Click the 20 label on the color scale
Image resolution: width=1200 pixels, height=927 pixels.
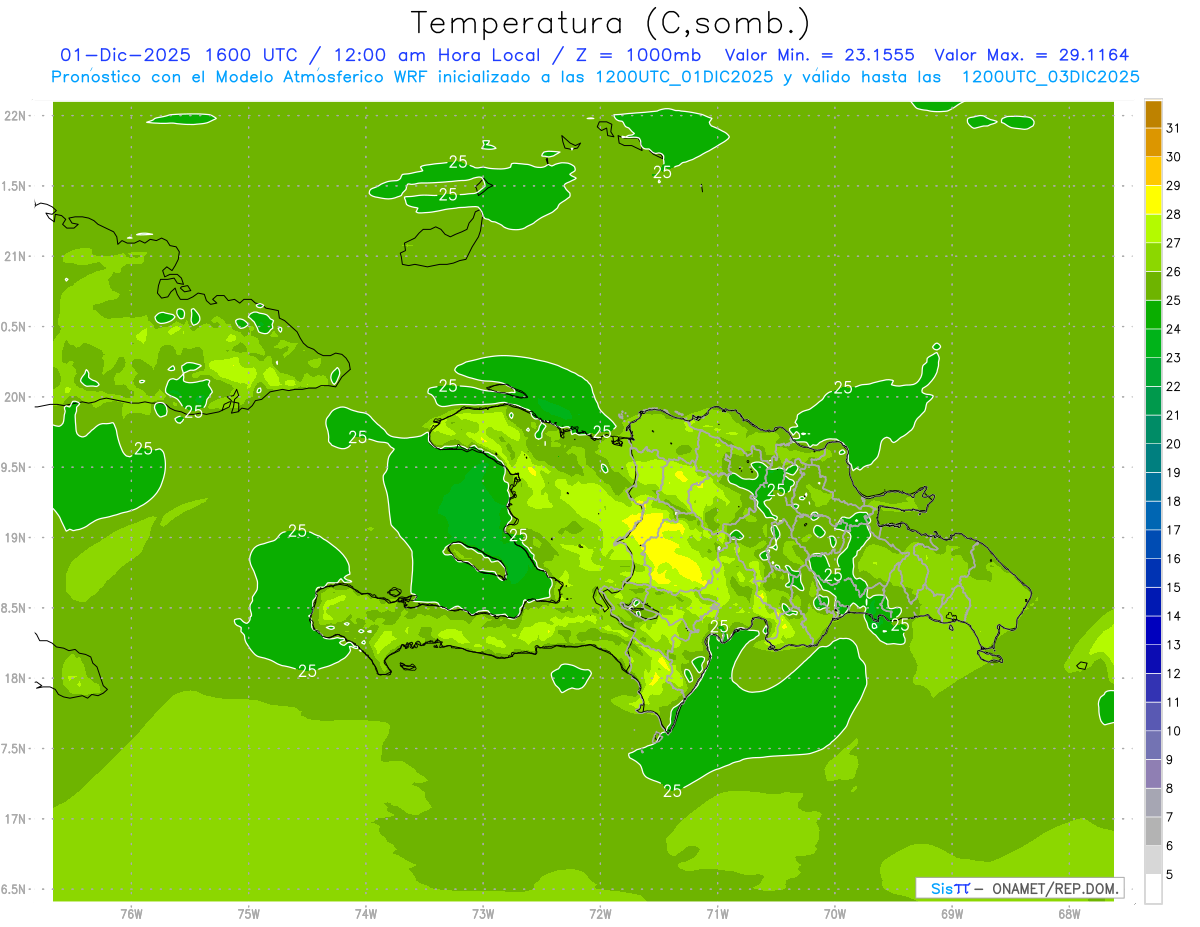click(1173, 444)
